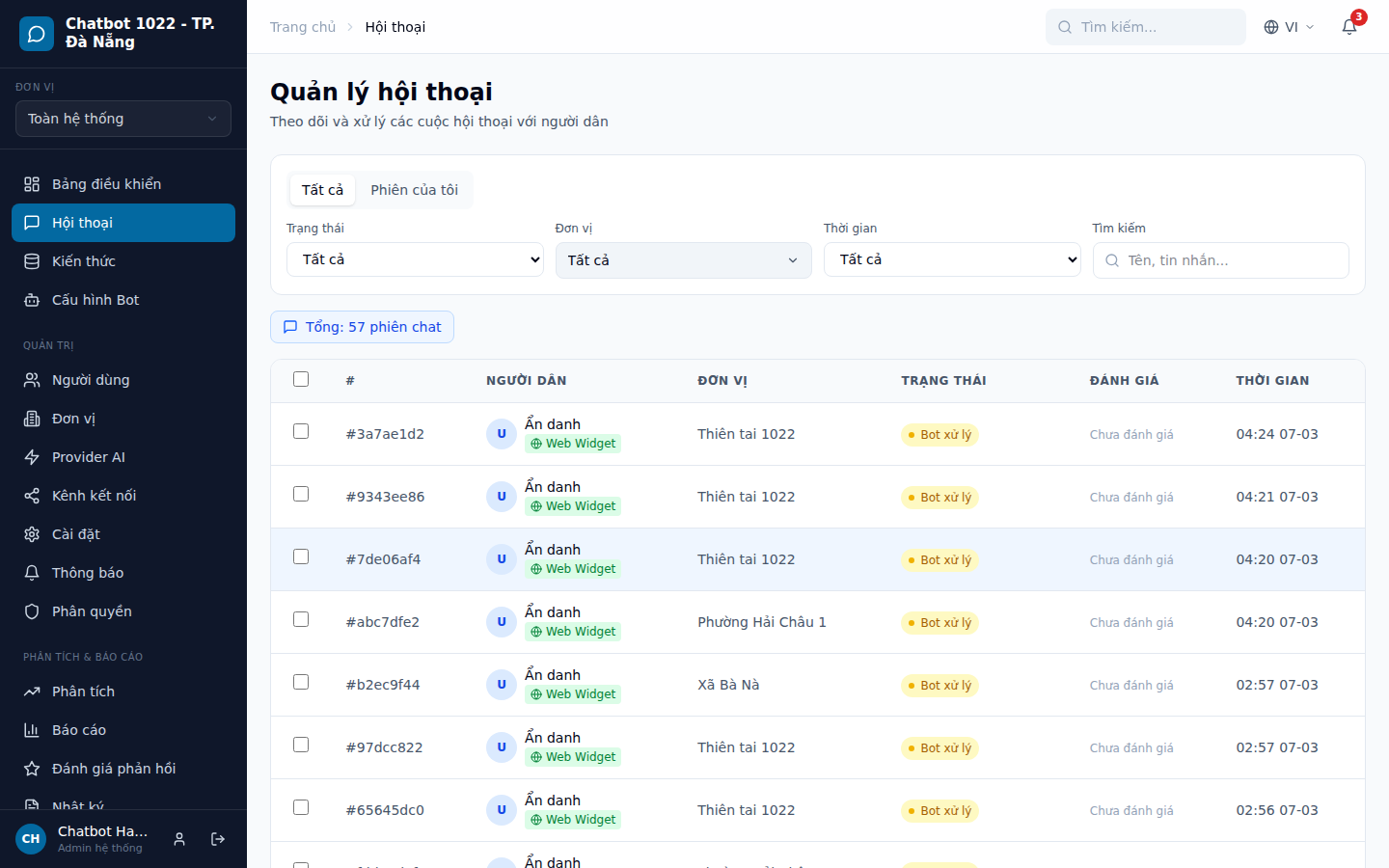Toggle the select-all checkbox in table header
The height and width of the screenshot is (868, 1389).
coord(301,379)
